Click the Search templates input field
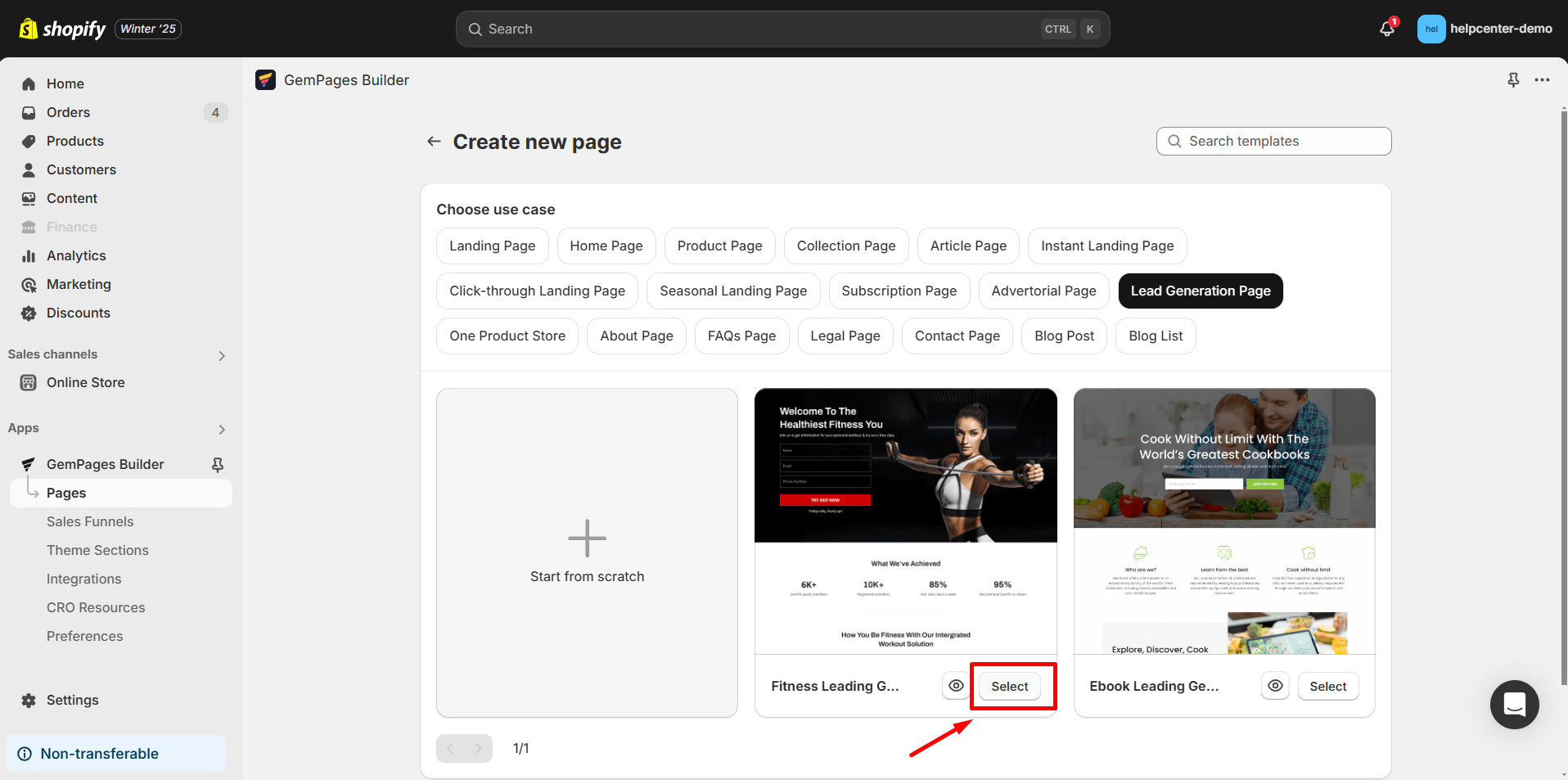 (1273, 141)
